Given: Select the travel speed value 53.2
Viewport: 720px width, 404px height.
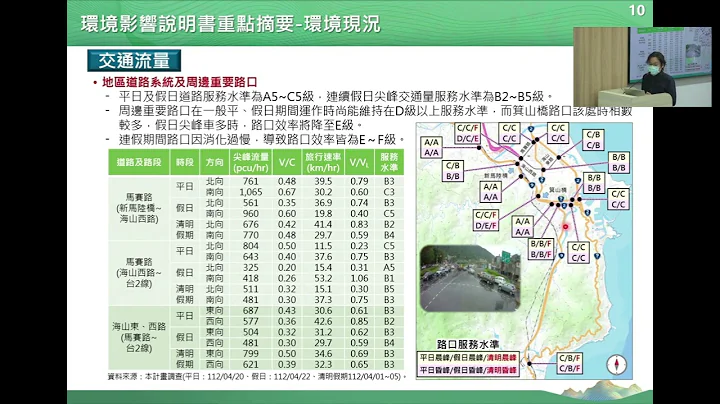Looking at the screenshot, I should 323,278.
